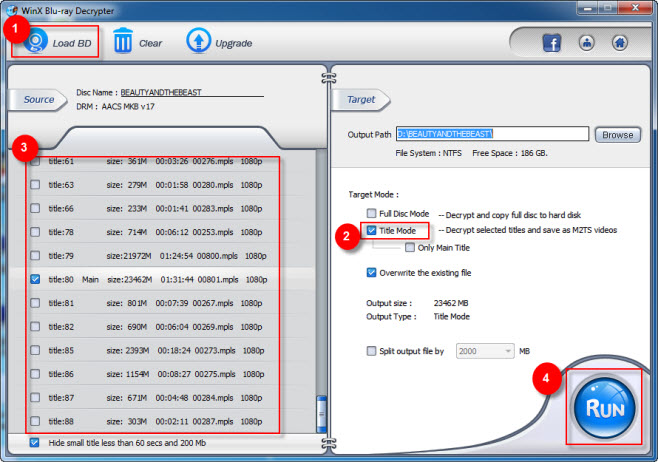
Task: Select the Output Path text field
Action: 492,134
